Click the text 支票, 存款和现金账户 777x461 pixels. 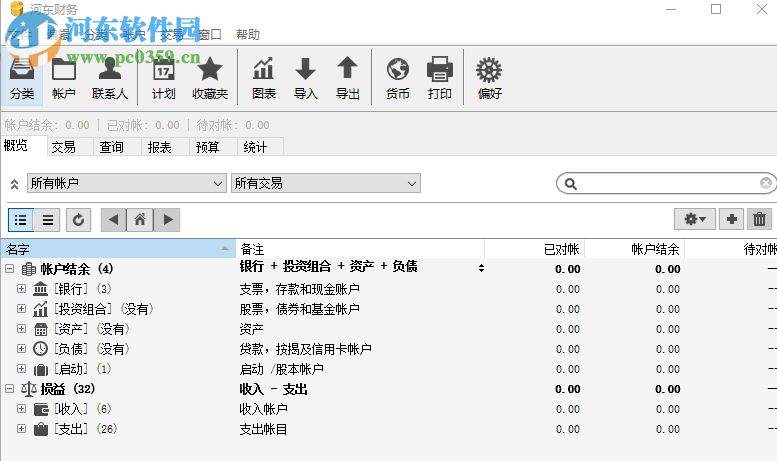coord(299,289)
